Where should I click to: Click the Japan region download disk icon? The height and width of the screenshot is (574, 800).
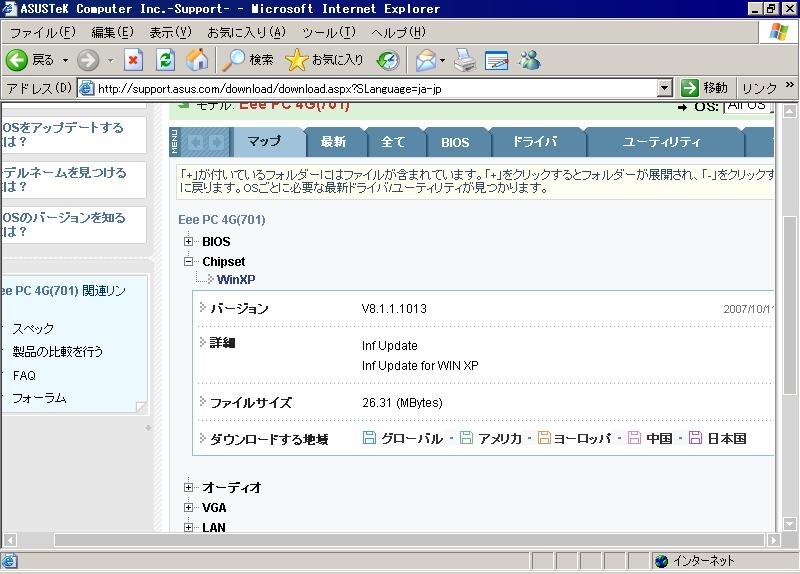pos(695,437)
